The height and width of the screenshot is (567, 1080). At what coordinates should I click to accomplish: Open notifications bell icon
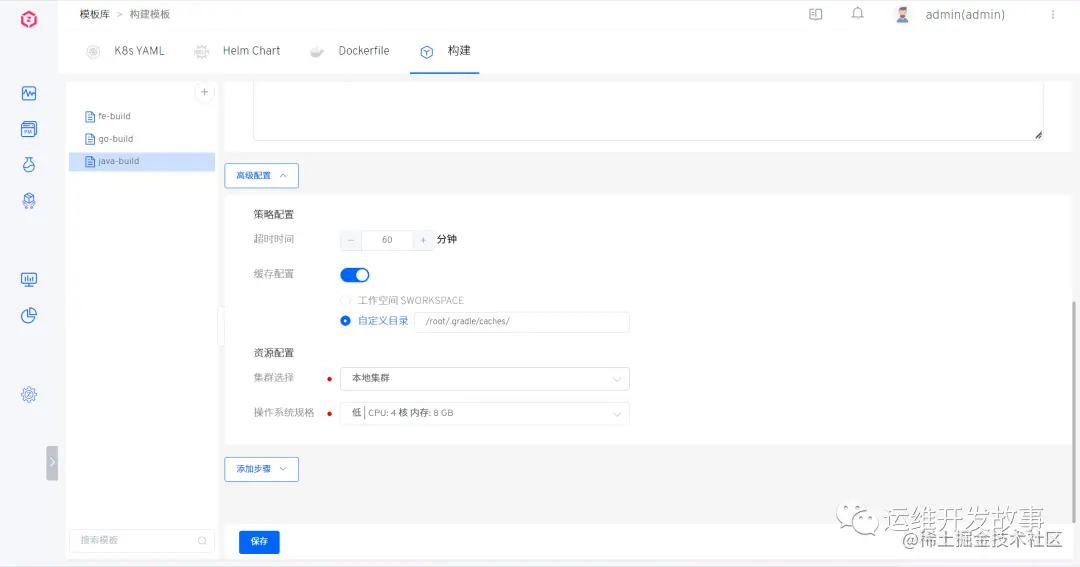(x=858, y=13)
